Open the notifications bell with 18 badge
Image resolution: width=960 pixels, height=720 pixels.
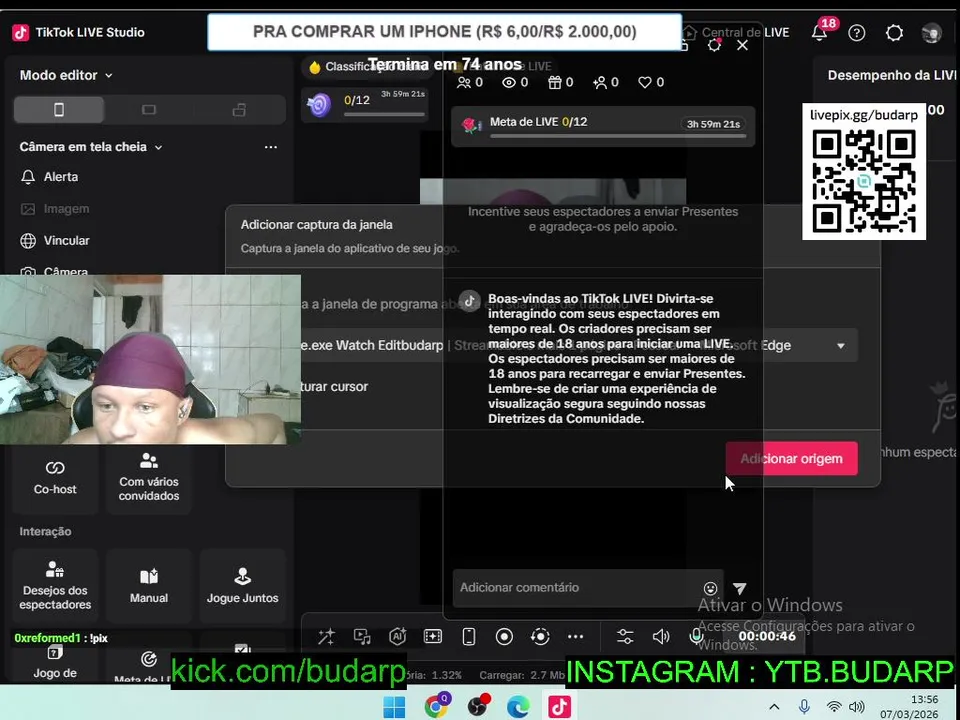[x=820, y=32]
